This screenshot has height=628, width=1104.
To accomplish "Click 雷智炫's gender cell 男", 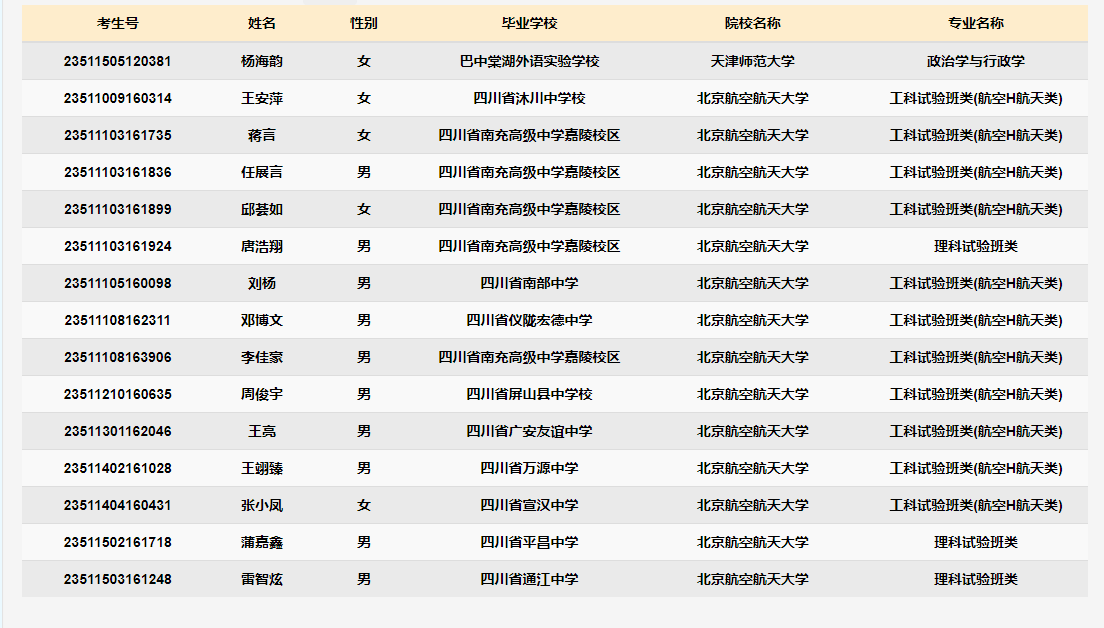I will (x=363, y=579).
